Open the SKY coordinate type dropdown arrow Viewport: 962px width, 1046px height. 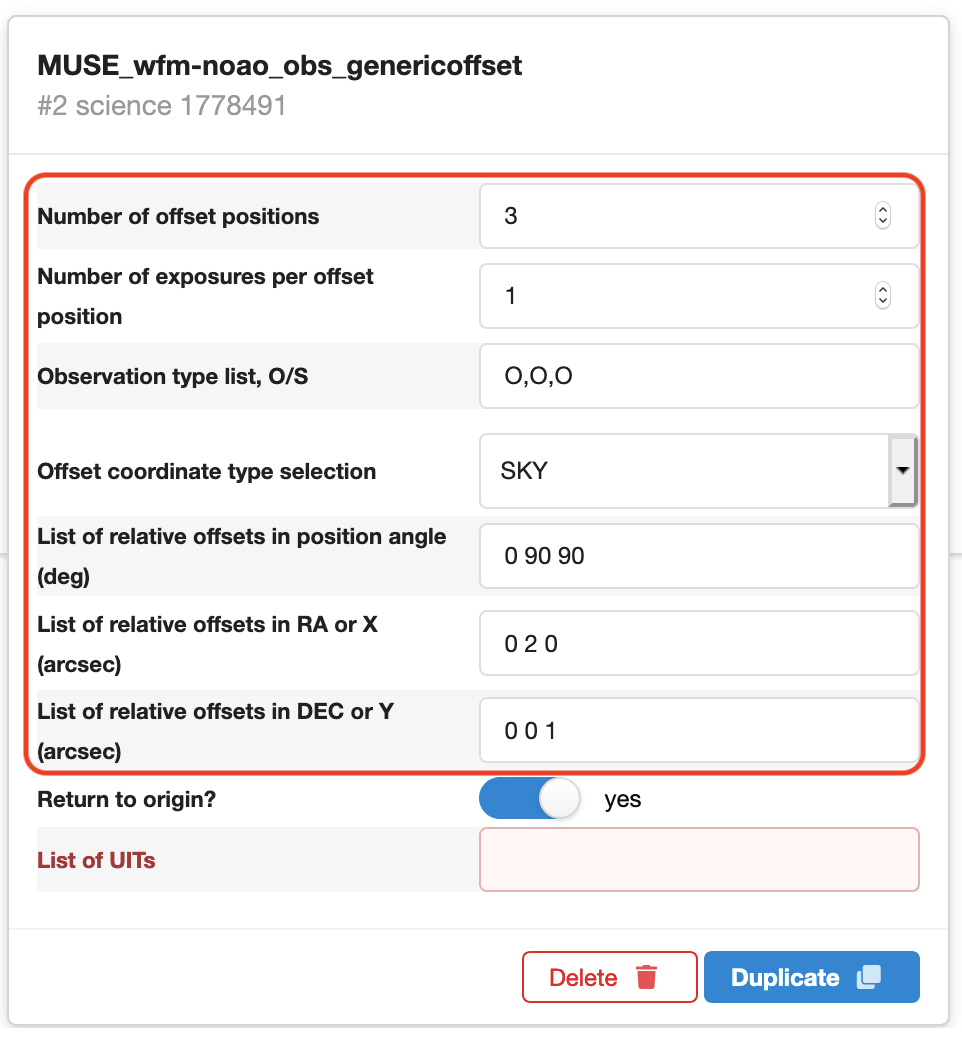click(x=903, y=471)
